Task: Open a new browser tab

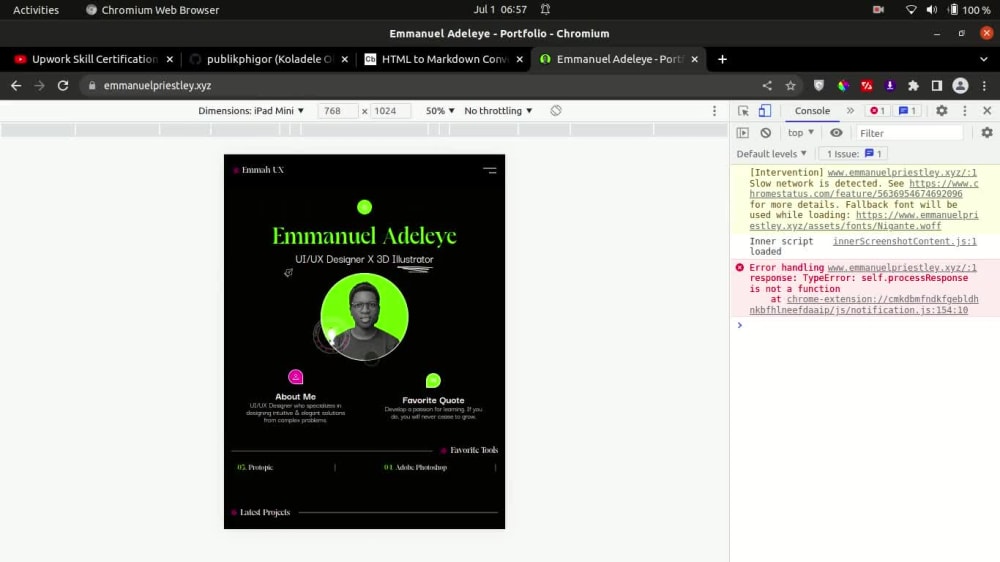Action: coord(722,59)
